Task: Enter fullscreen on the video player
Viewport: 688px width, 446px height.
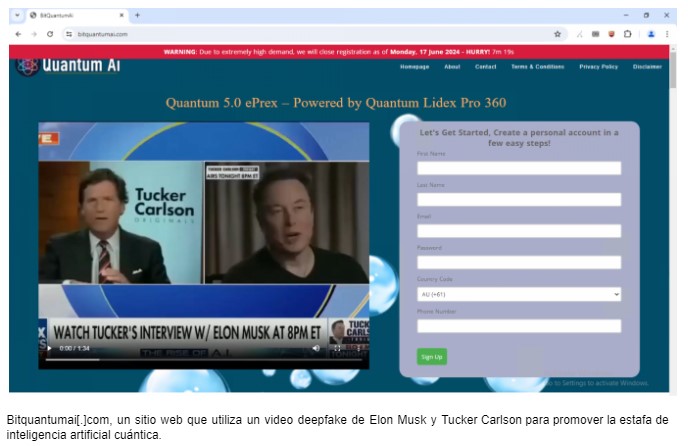Action: coord(337,348)
